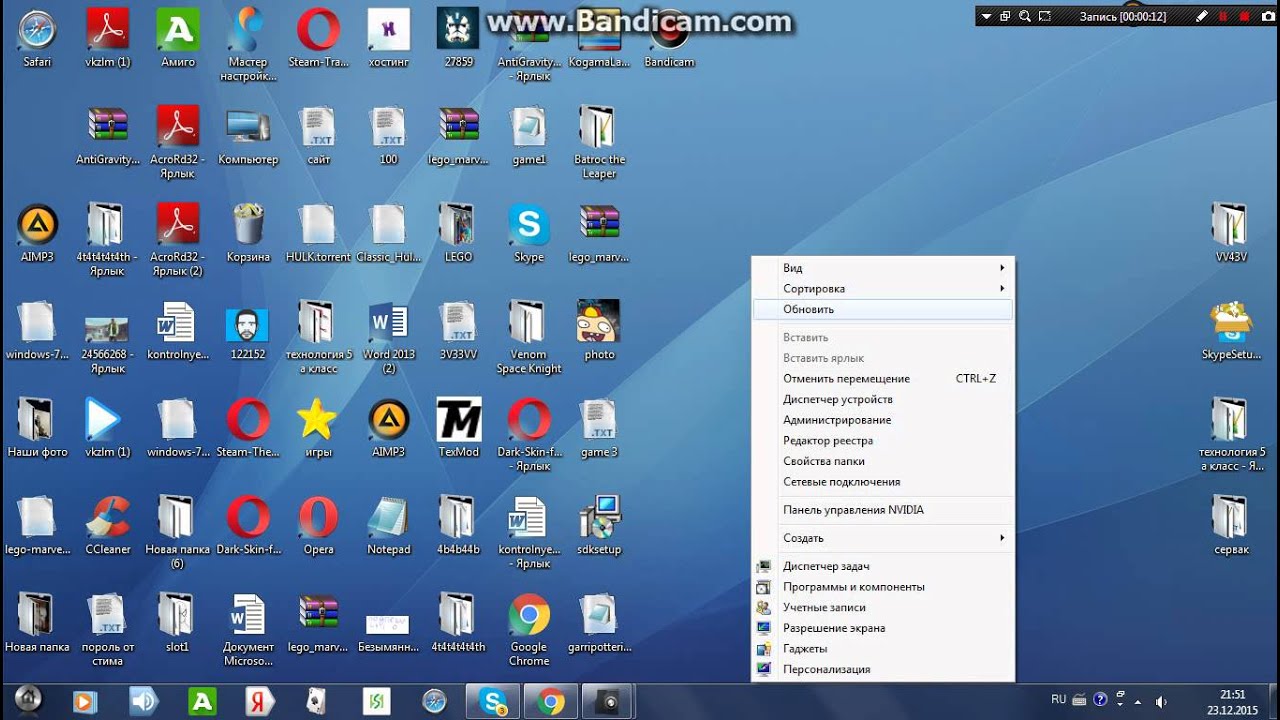1280x720 pixels.
Task: Select the Skype desktop shortcut
Action: click(528, 233)
